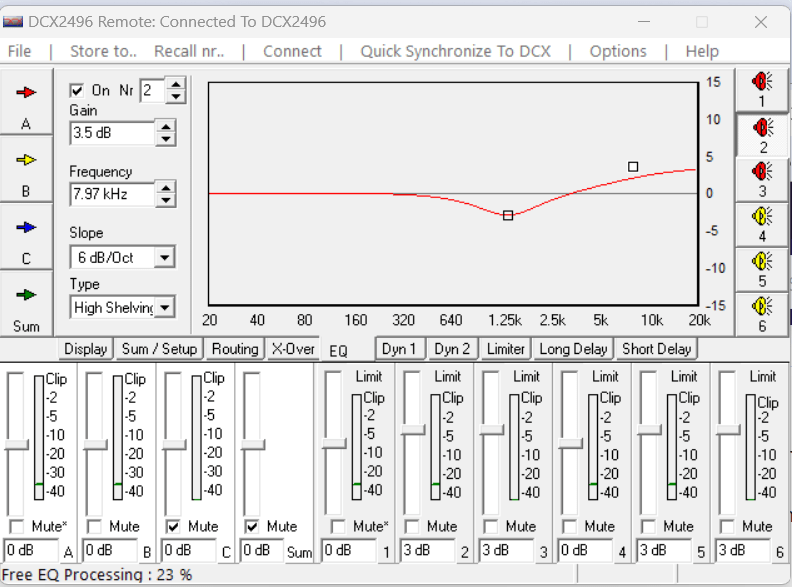Click the Gain 3.5 dB field

[x=112, y=133]
